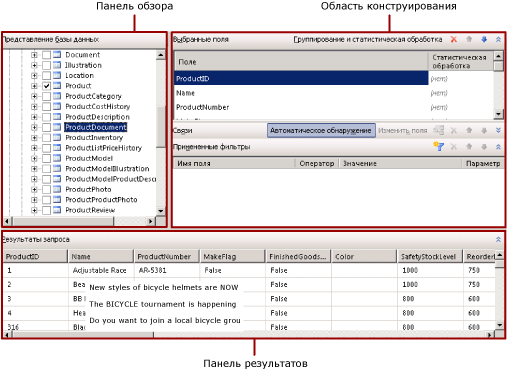Click Оператор column header in filters

click(x=317, y=163)
